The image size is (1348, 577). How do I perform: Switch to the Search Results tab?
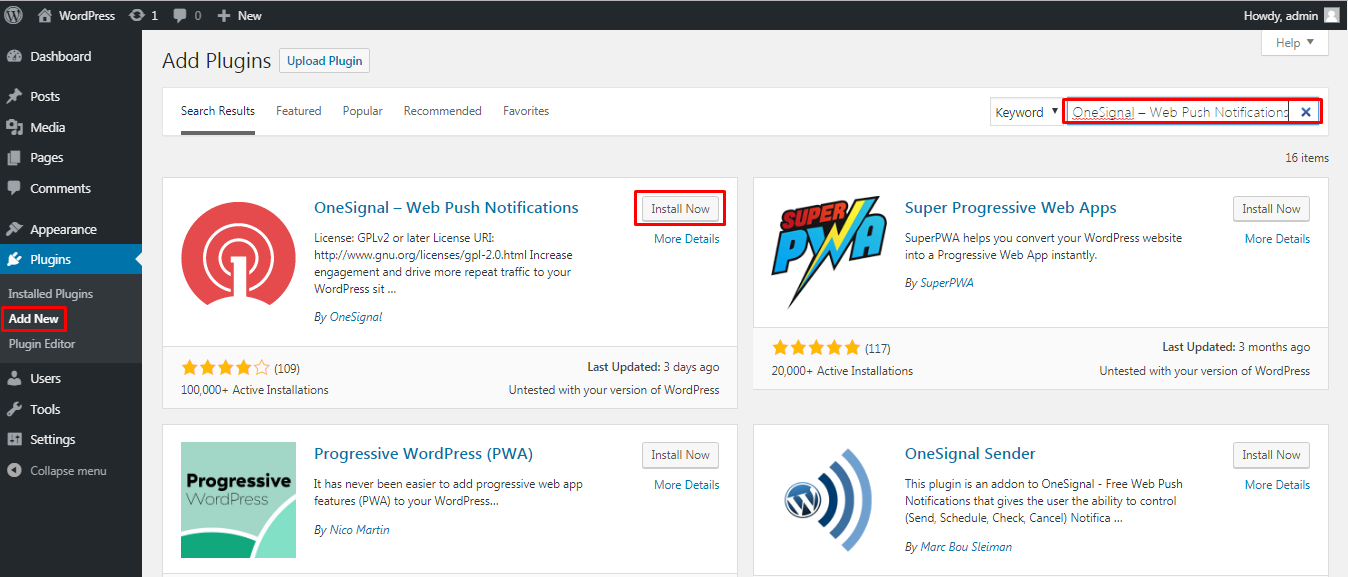218,111
